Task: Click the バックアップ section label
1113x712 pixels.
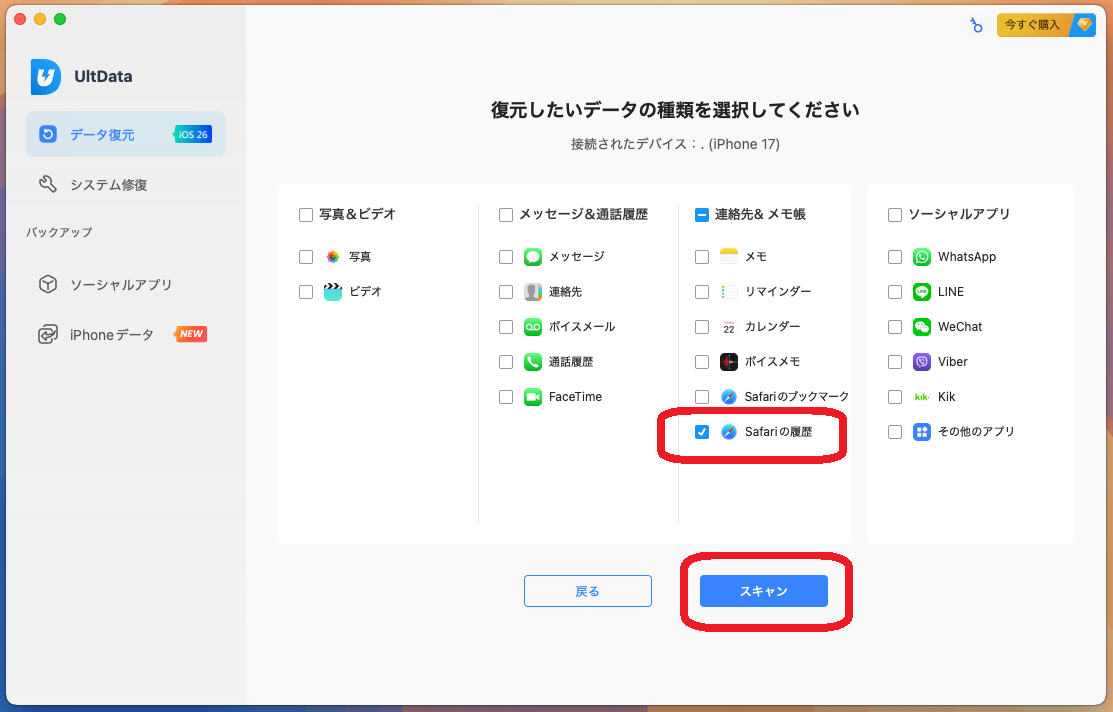Action: click(x=59, y=232)
